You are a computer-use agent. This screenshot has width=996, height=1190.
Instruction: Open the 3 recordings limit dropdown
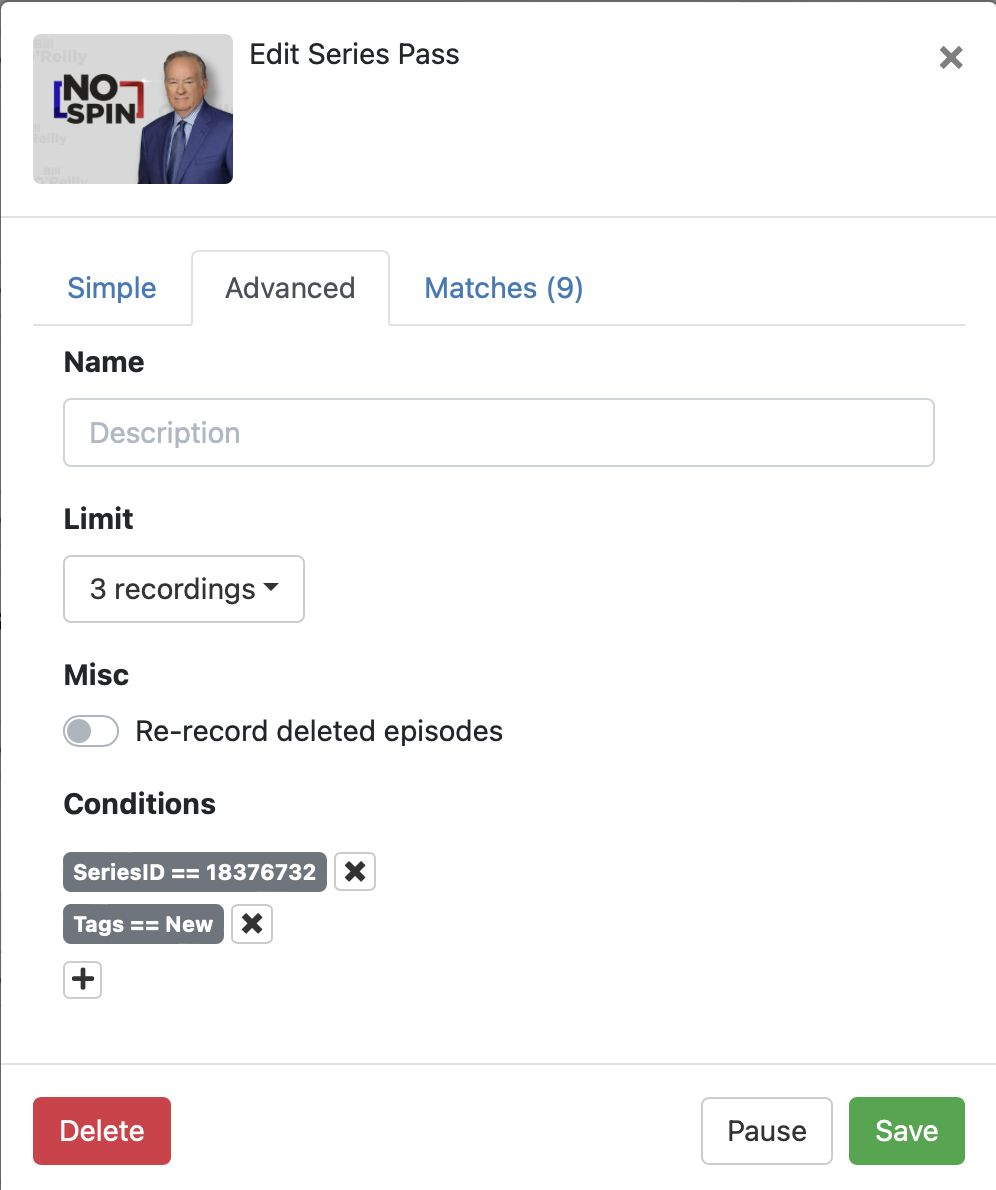pos(183,589)
